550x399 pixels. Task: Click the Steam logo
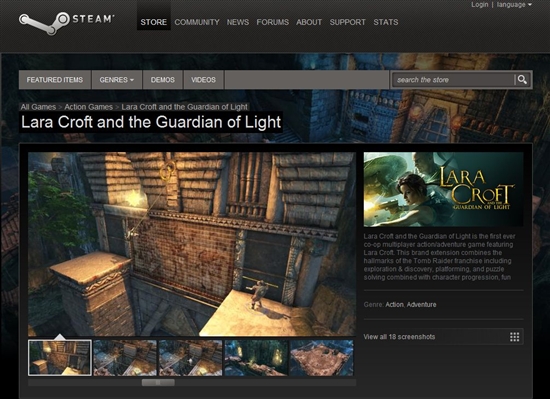click(66, 22)
